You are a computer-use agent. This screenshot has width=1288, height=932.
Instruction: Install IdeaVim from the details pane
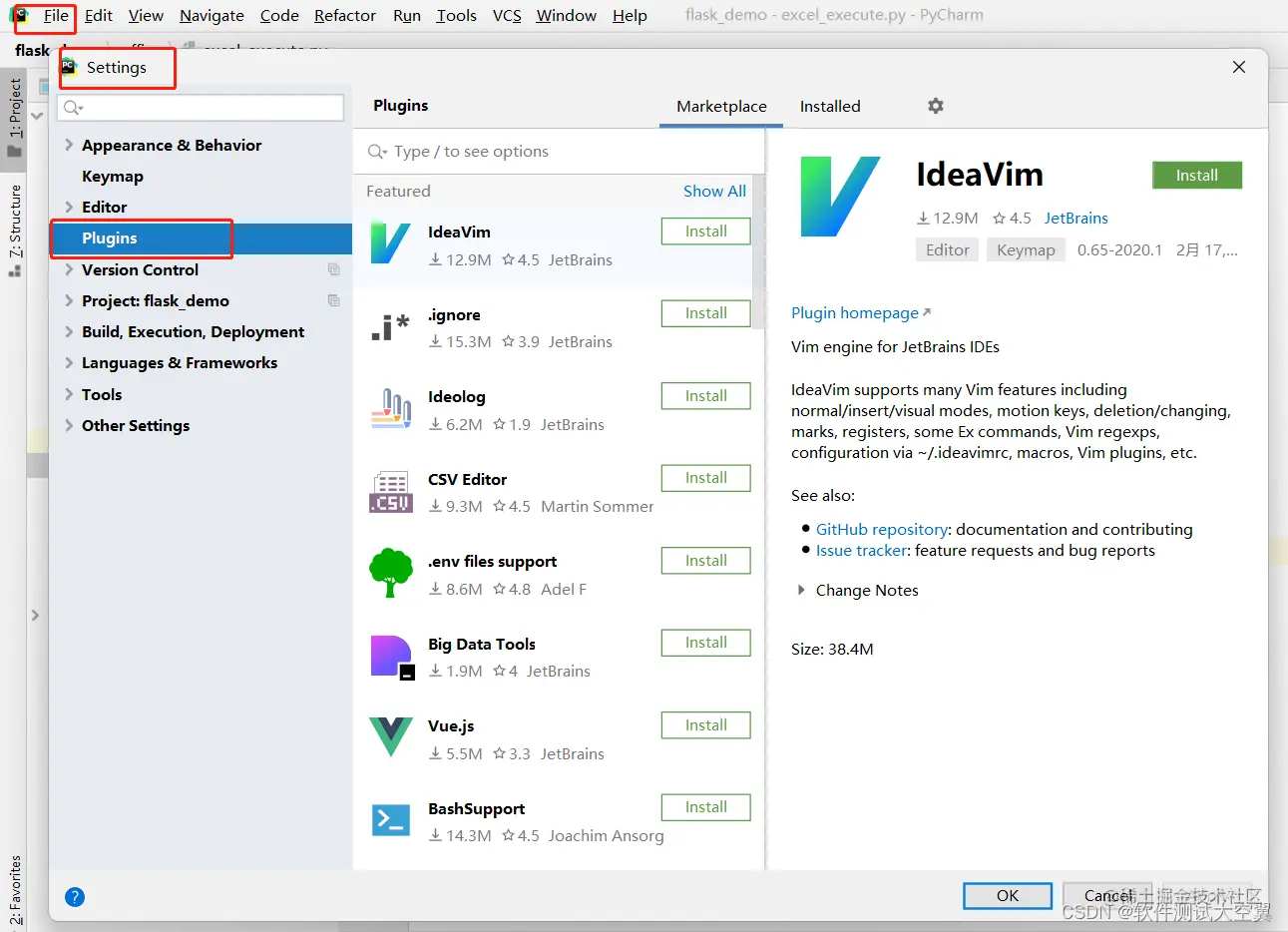tap(1197, 175)
